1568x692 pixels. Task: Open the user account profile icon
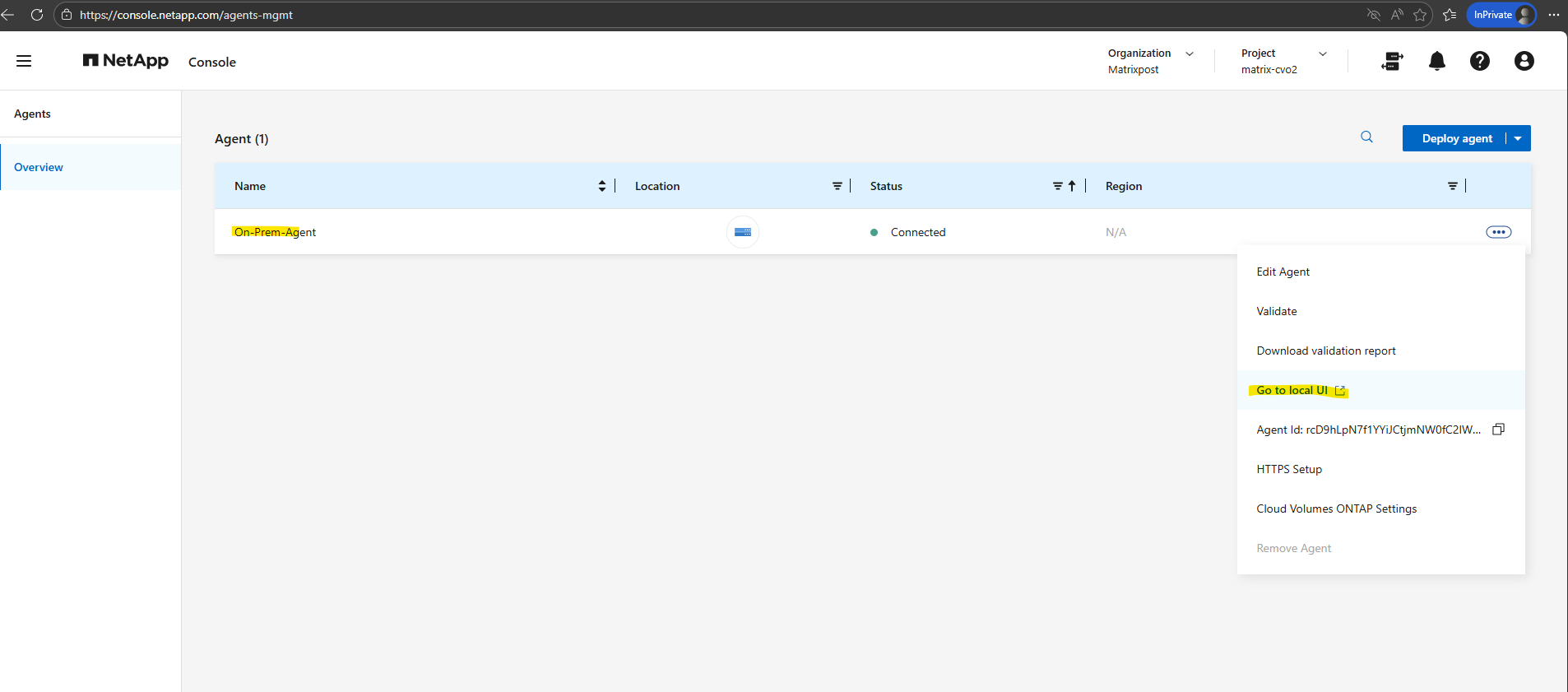tap(1524, 61)
